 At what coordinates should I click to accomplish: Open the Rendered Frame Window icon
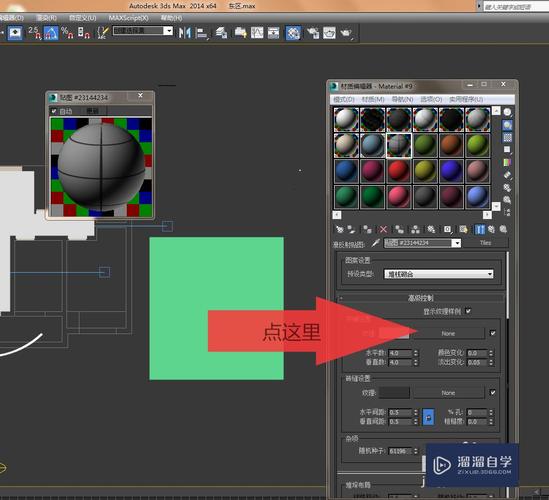click(x=329, y=33)
